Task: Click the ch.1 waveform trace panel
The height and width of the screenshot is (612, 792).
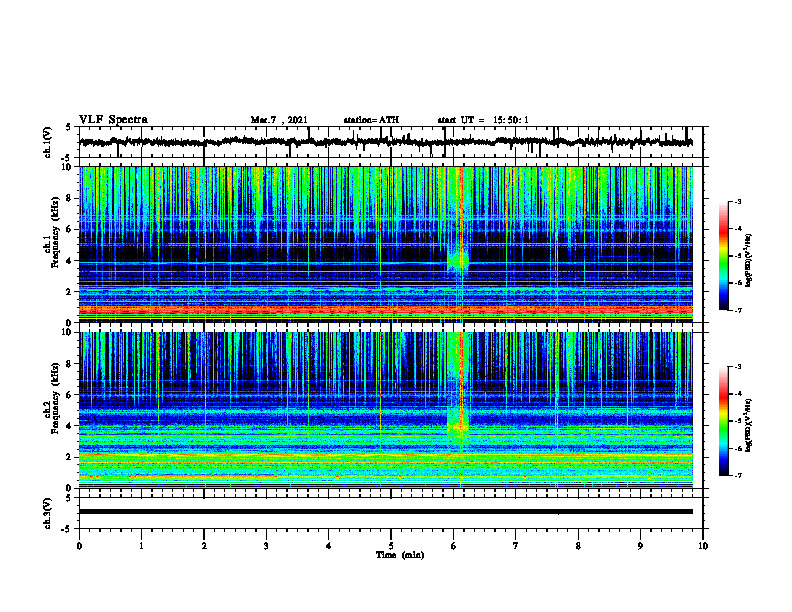Action: [x=391, y=142]
